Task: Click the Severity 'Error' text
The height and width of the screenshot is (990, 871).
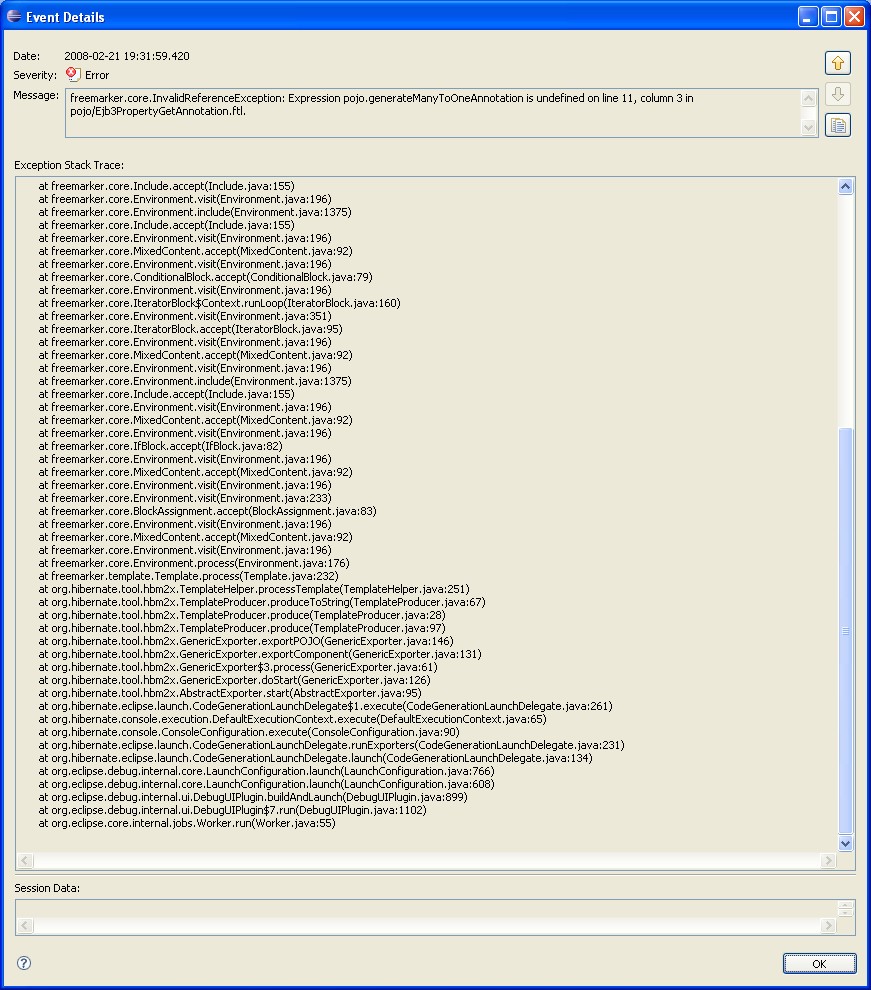Action: [x=97, y=75]
